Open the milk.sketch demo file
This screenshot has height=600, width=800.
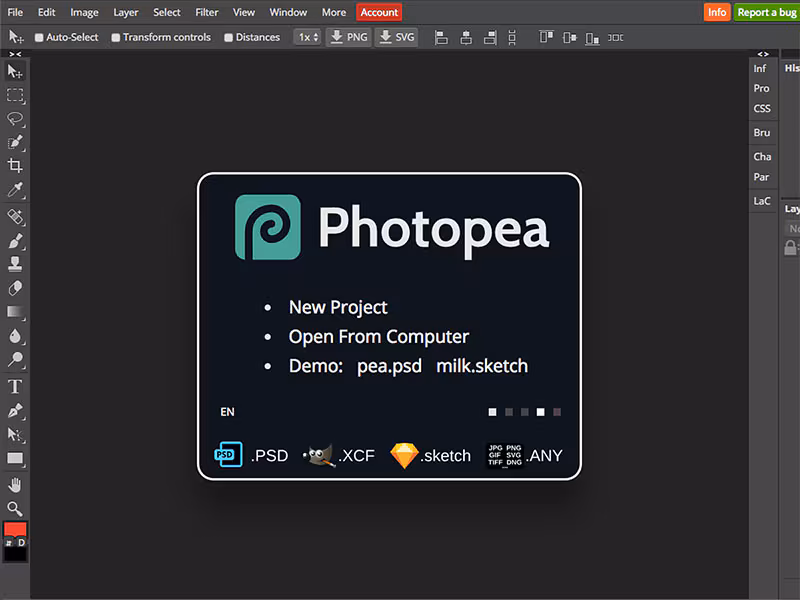(482, 366)
